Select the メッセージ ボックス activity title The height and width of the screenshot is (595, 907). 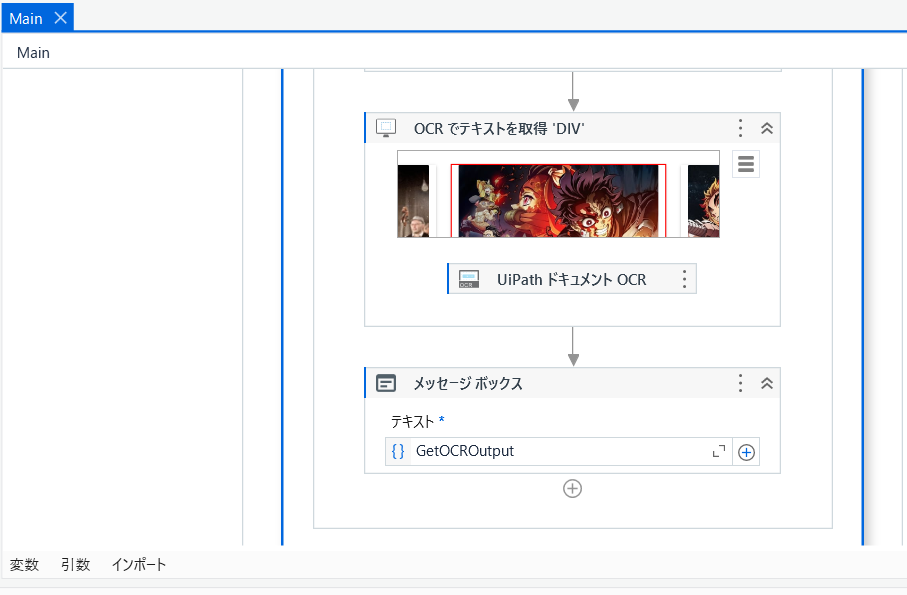[468, 383]
